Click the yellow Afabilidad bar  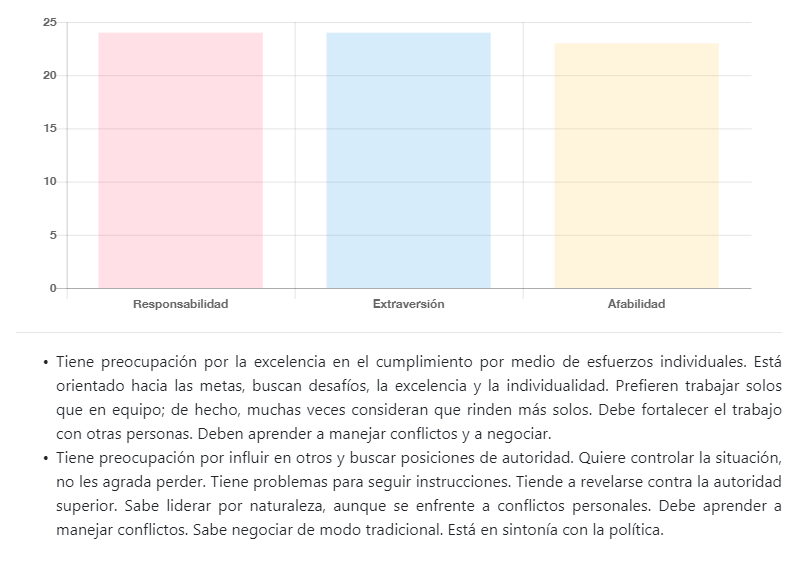click(x=636, y=165)
